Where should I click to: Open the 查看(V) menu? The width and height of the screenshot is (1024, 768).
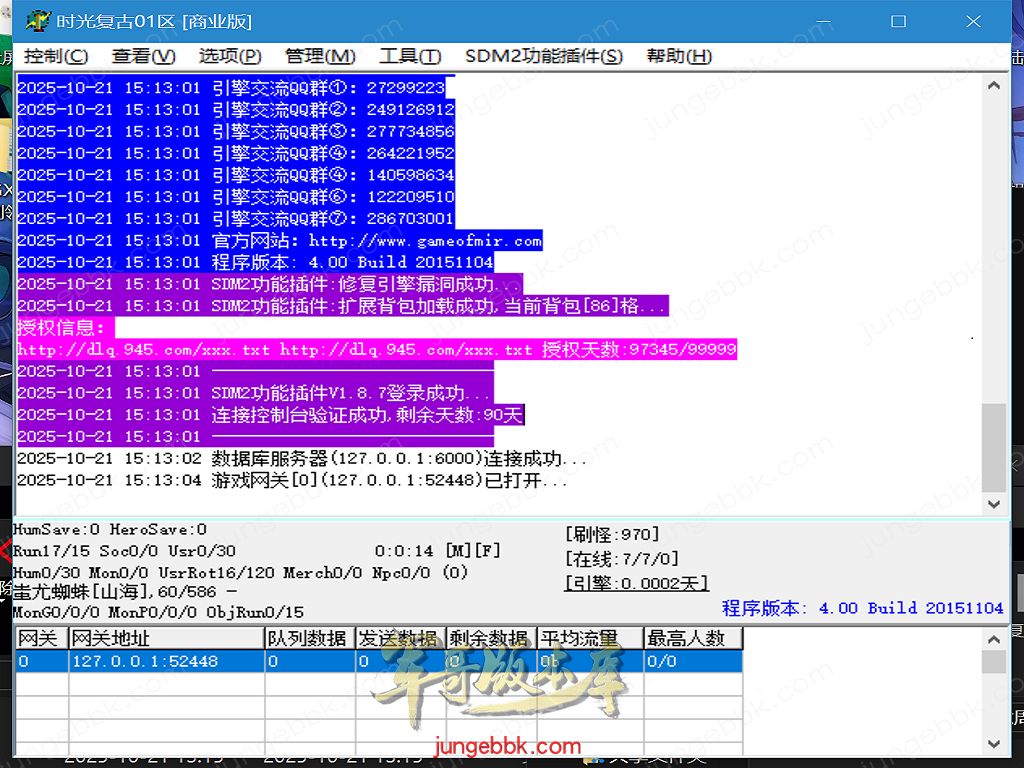[143, 56]
